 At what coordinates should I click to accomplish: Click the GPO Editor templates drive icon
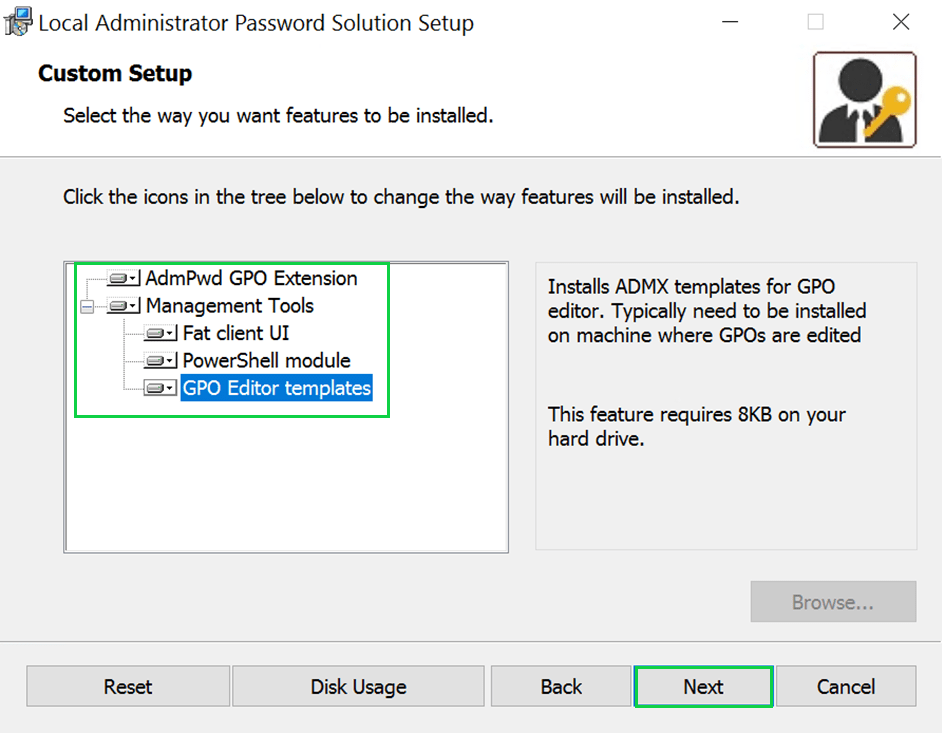click(x=161, y=388)
